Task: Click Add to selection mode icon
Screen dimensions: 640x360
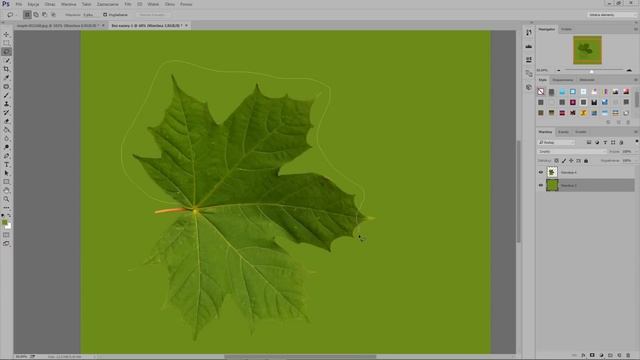Action: (36, 15)
